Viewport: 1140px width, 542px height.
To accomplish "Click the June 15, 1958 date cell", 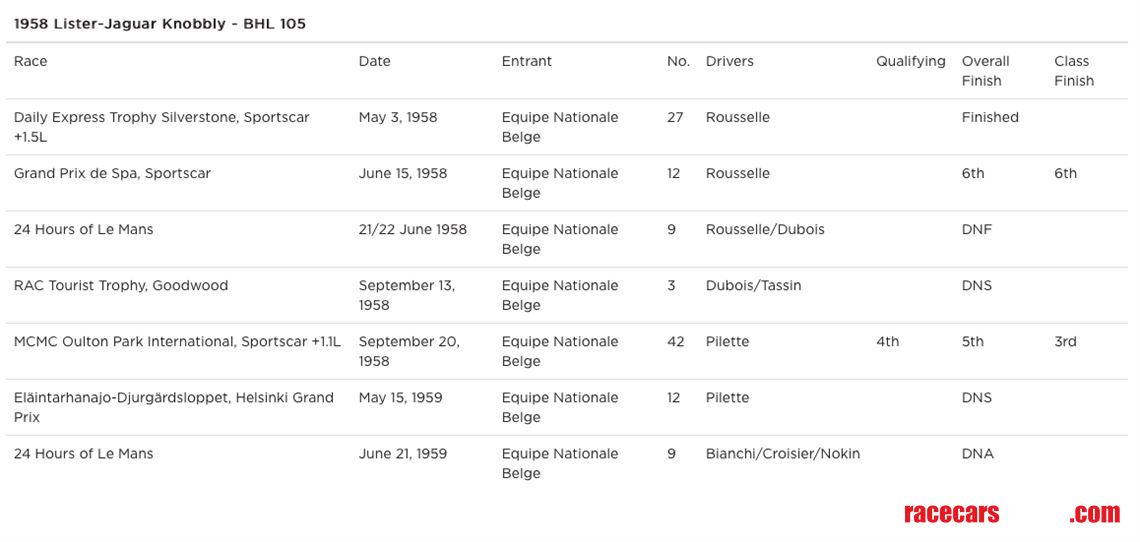I will [403, 173].
